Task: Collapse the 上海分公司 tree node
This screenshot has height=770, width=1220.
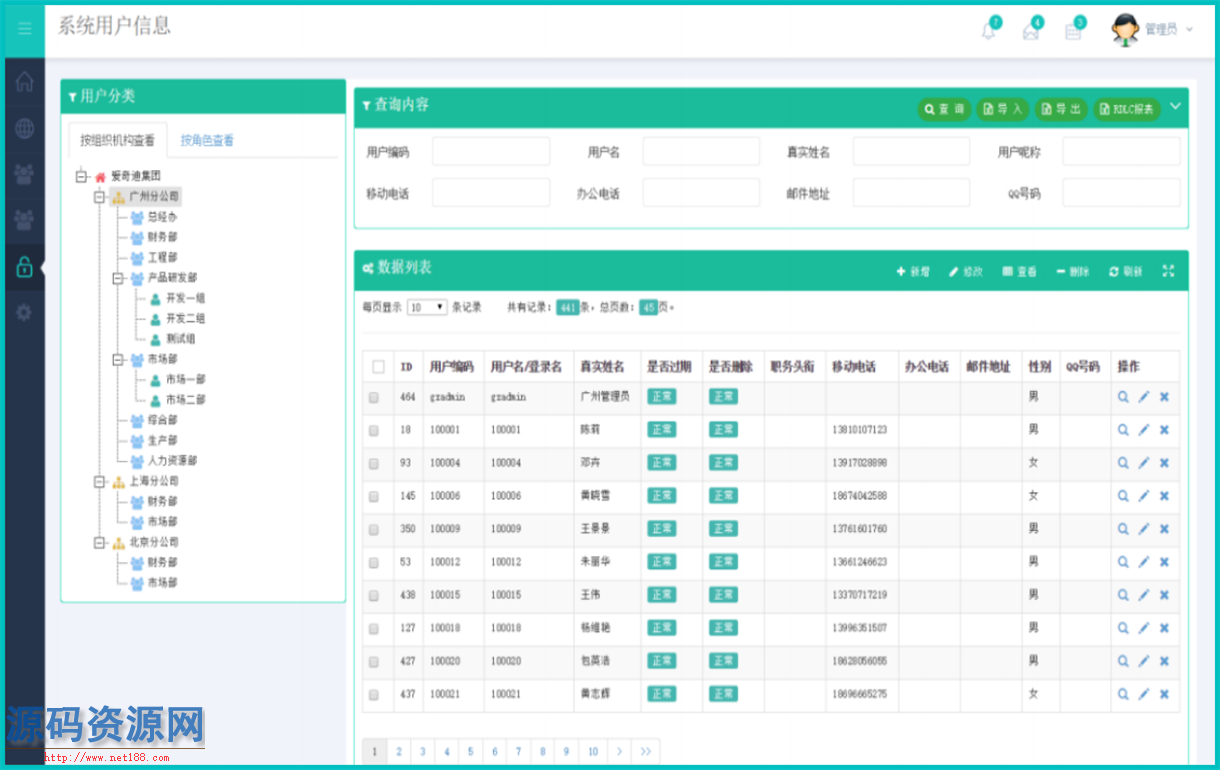Action: point(99,481)
